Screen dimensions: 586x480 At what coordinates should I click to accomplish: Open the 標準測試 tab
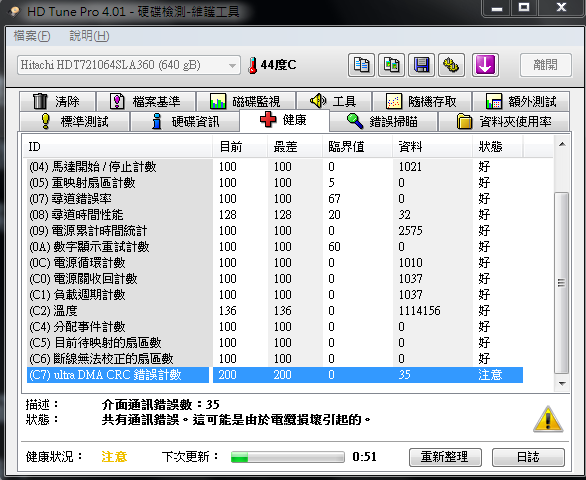74,121
